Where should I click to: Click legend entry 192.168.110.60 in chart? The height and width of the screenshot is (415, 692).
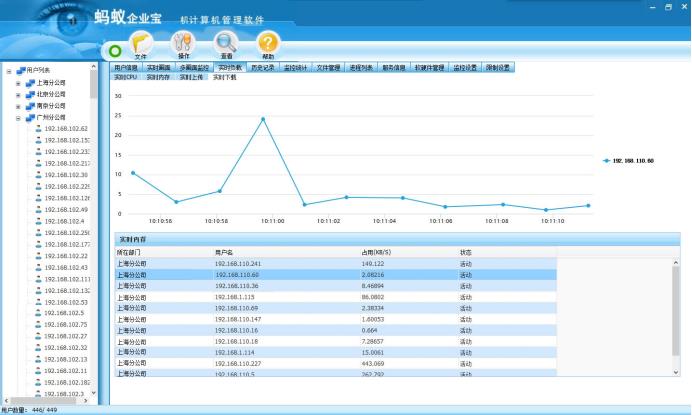click(x=630, y=160)
